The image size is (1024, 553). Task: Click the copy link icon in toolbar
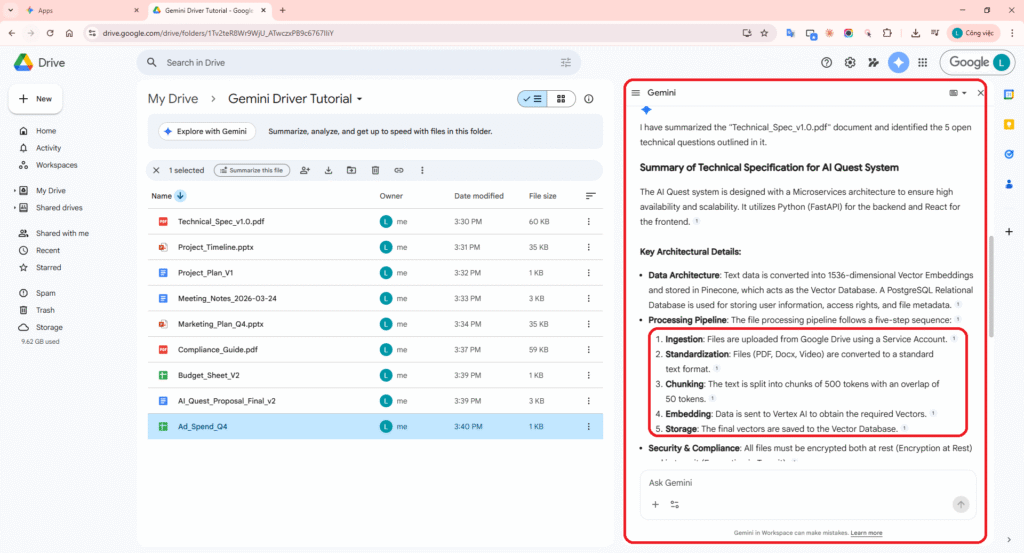(399, 170)
